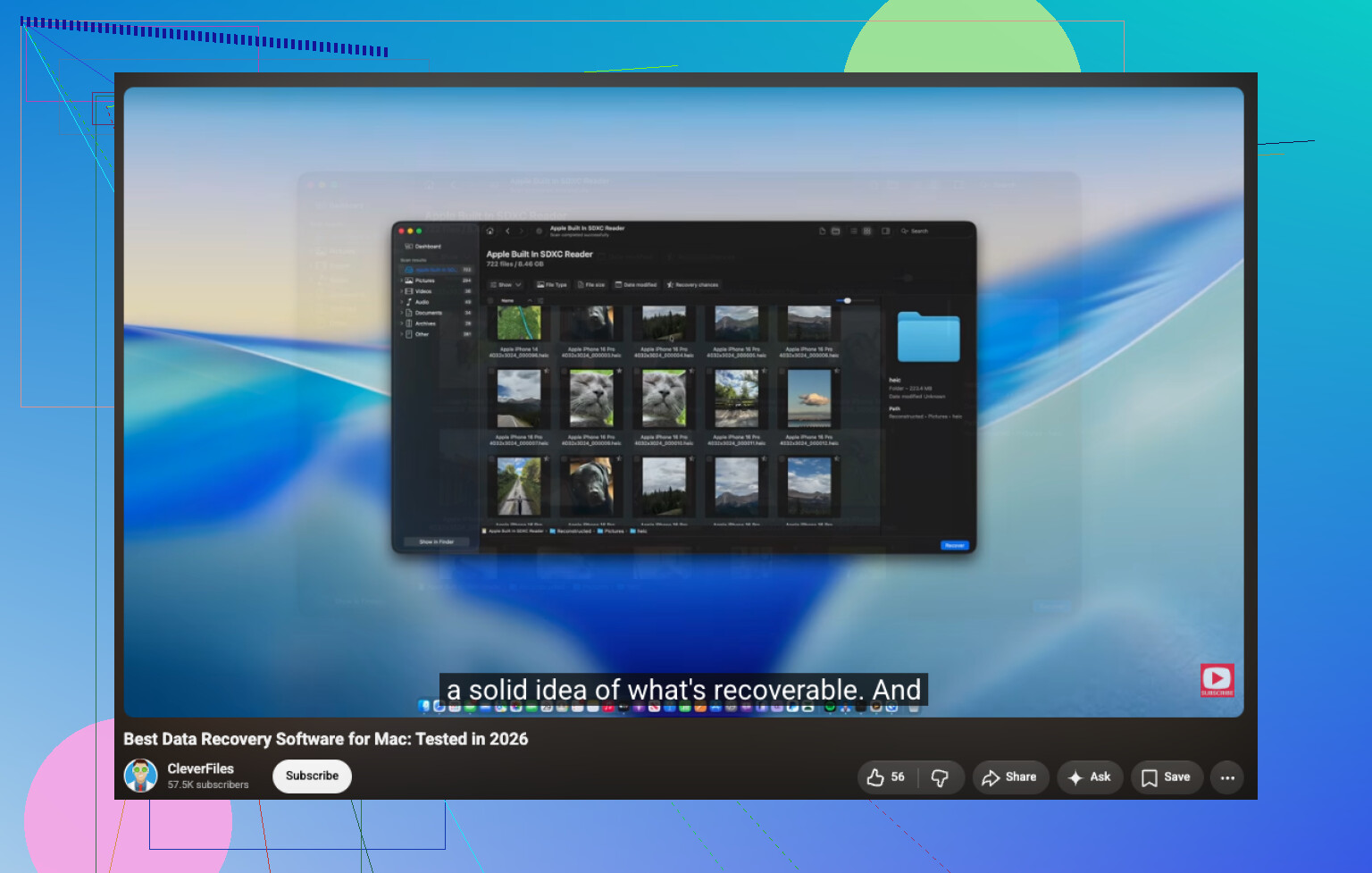Click the Share button

(1009, 777)
